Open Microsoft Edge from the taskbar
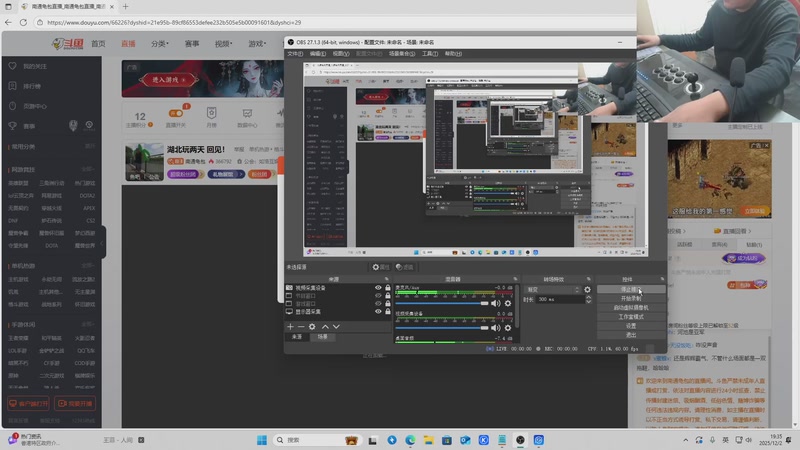Image resolution: width=800 pixels, height=450 pixels. point(410,440)
